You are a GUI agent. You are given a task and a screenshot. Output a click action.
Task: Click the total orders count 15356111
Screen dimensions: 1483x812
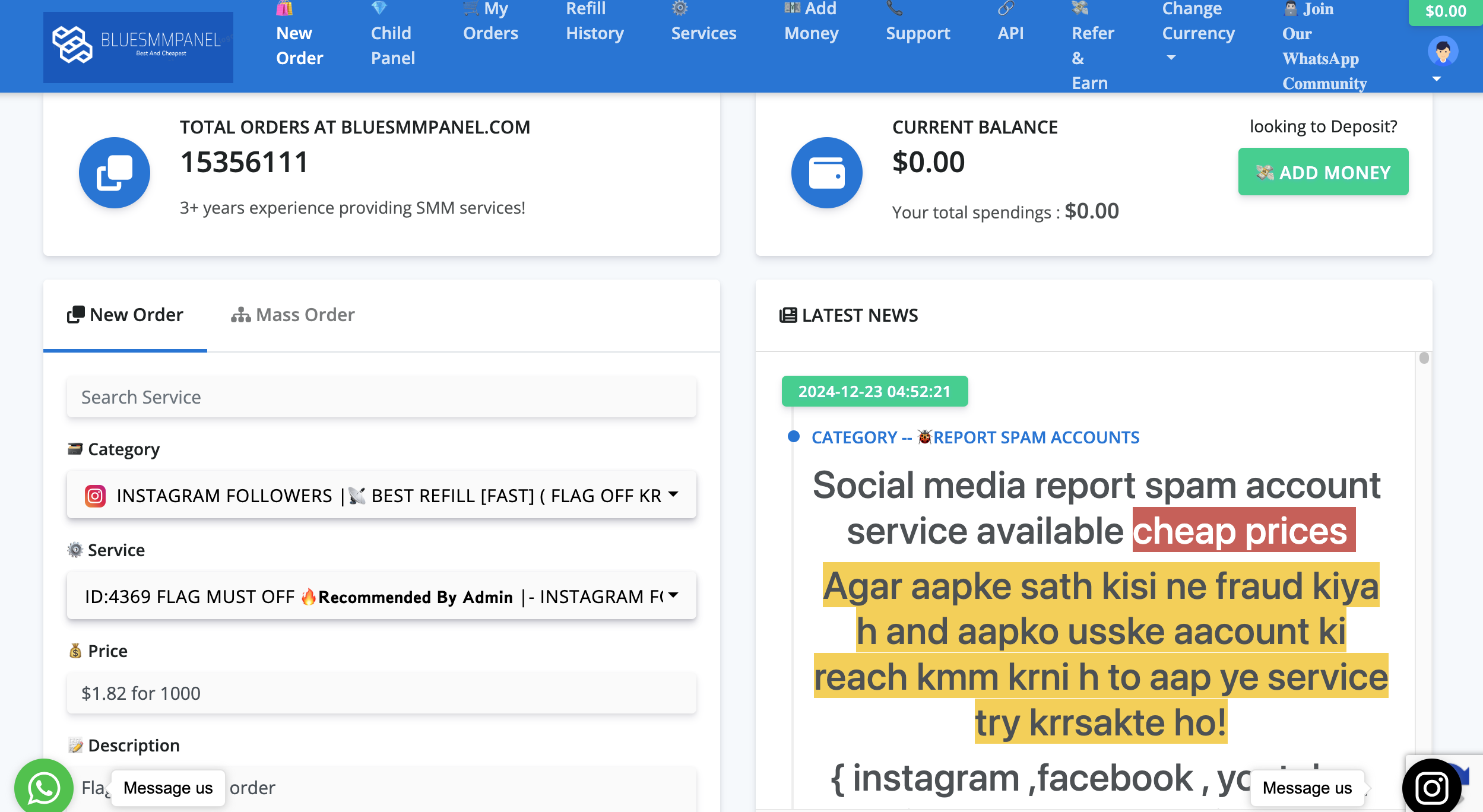pos(244,162)
